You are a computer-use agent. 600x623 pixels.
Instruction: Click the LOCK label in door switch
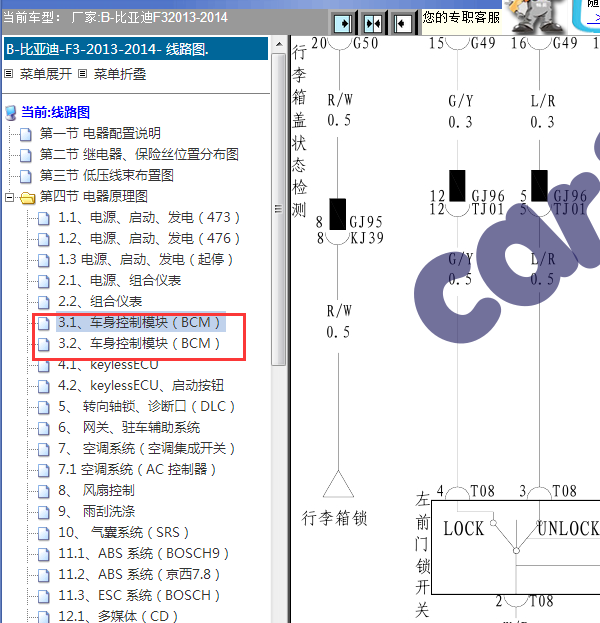tap(464, 529)
